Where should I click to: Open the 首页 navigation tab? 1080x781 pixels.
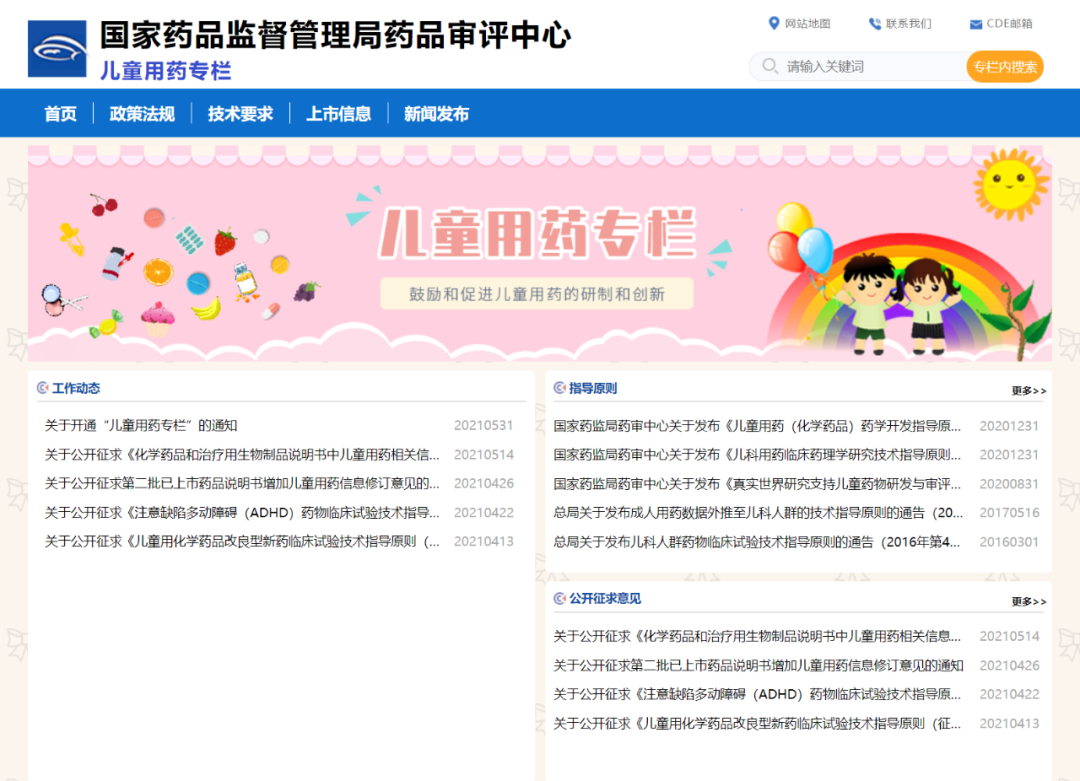(61, 114)
